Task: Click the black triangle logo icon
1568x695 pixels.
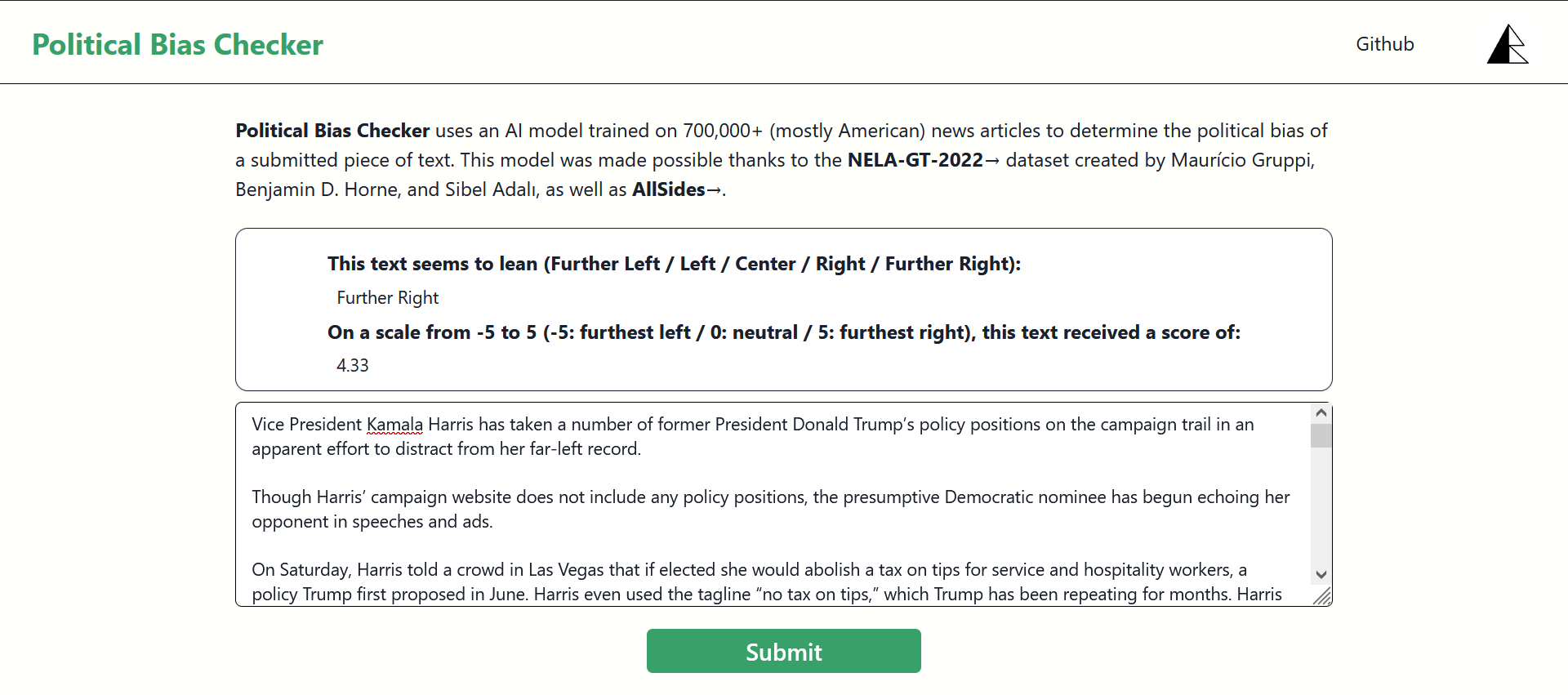Action: (1507, 45)
